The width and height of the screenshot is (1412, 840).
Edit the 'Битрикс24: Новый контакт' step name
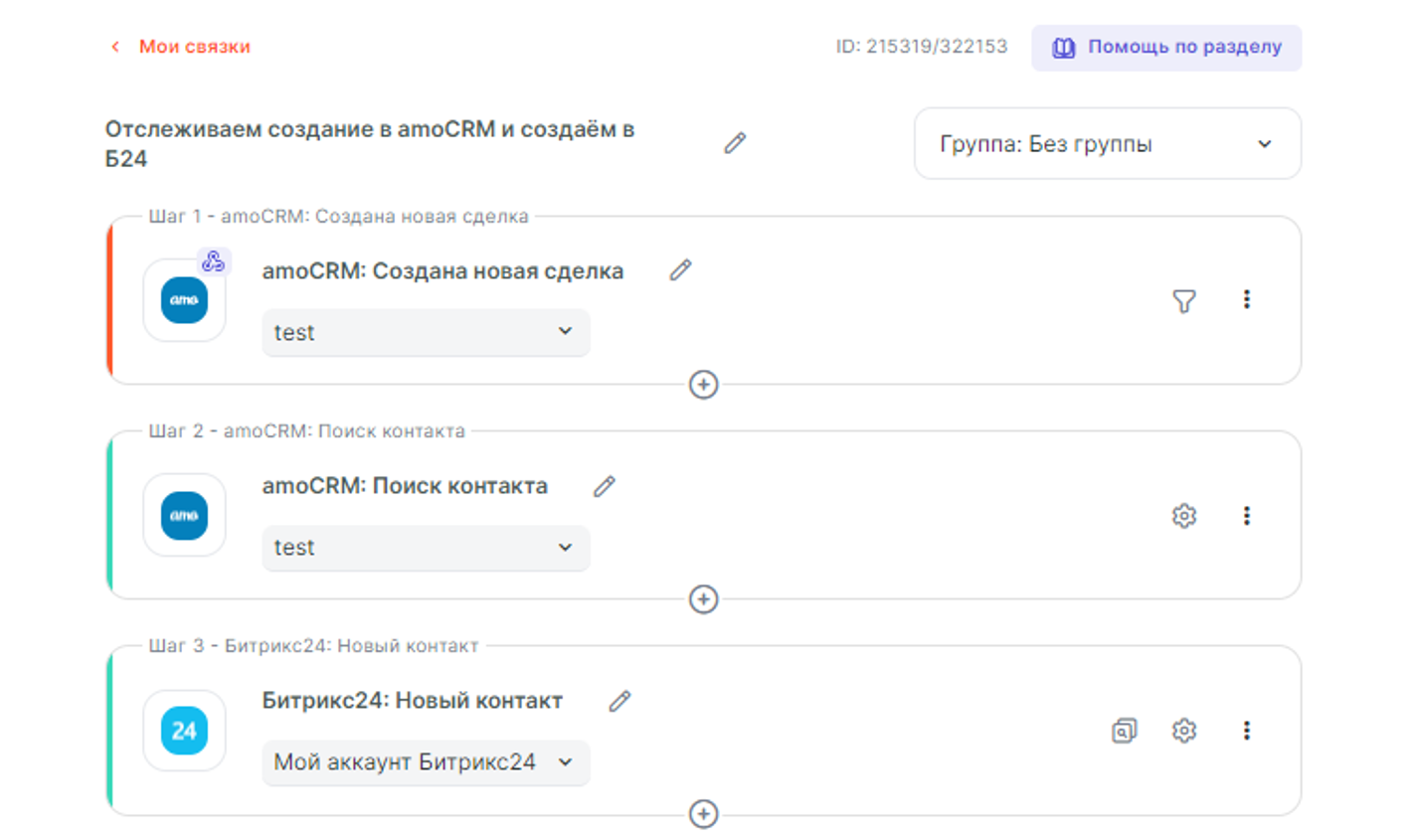click(619, 701)
